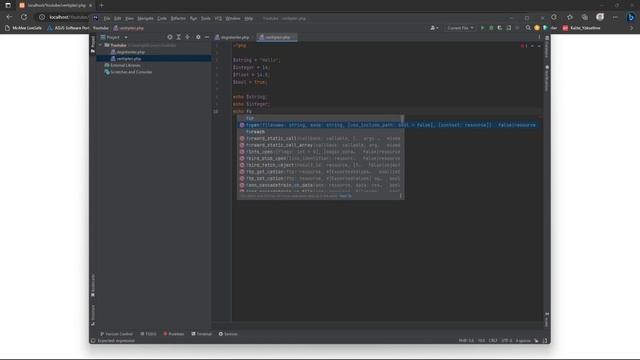Click the error indicator in editor corner
The width and height of the screenshot is (640, 360).
click(524, 46)
